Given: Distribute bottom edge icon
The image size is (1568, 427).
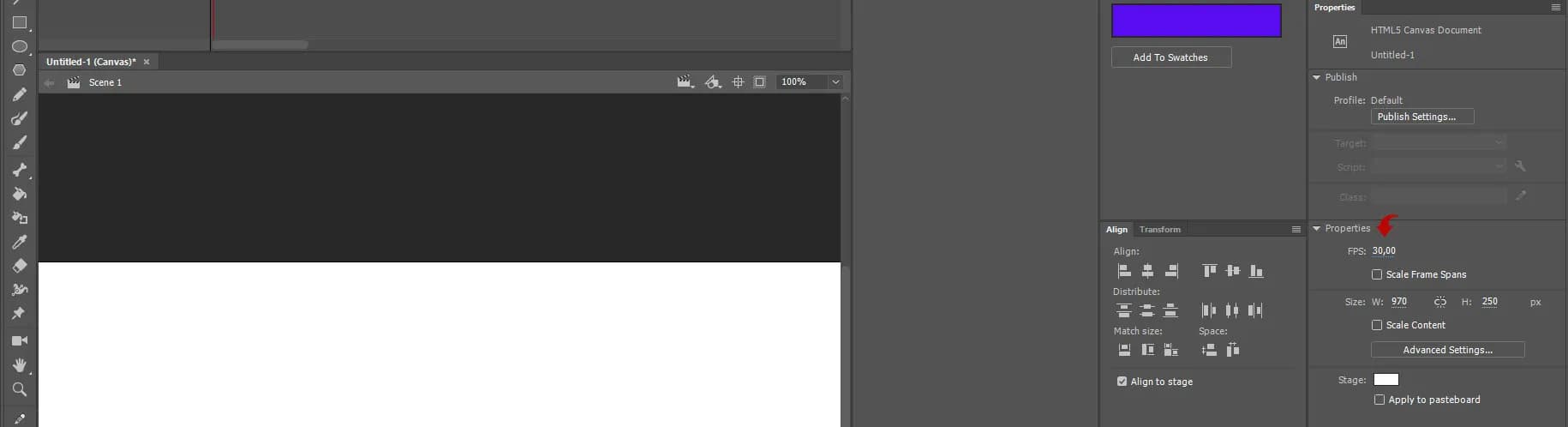Looking at the screenshot, I should pyautogui.click(x=1170, y=310).
